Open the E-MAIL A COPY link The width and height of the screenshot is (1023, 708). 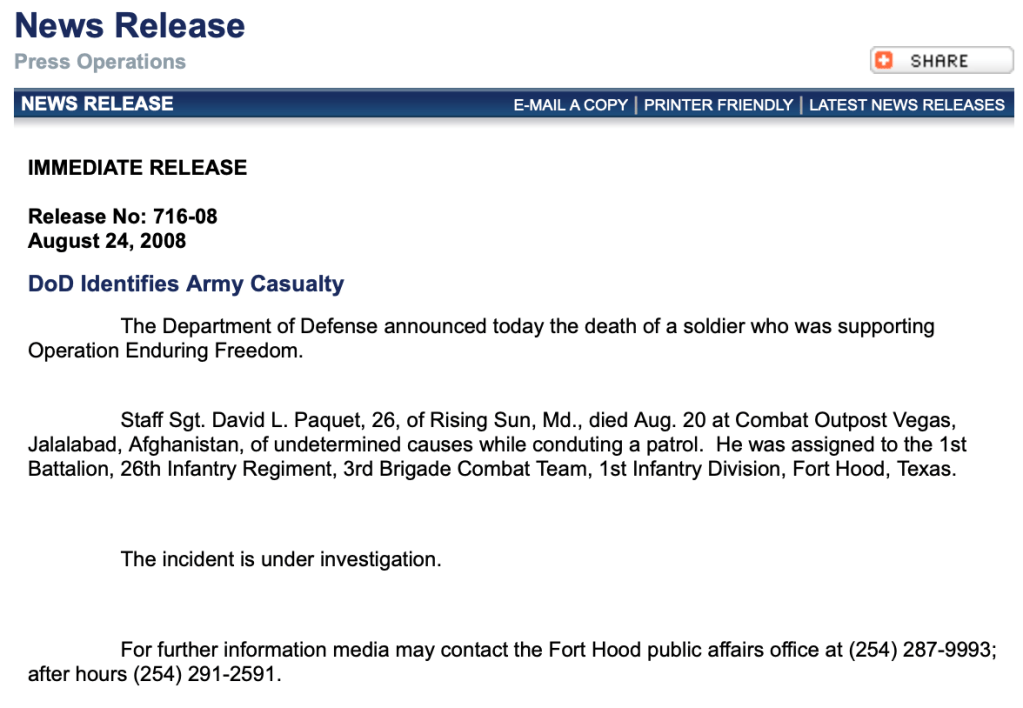[570, 105]
